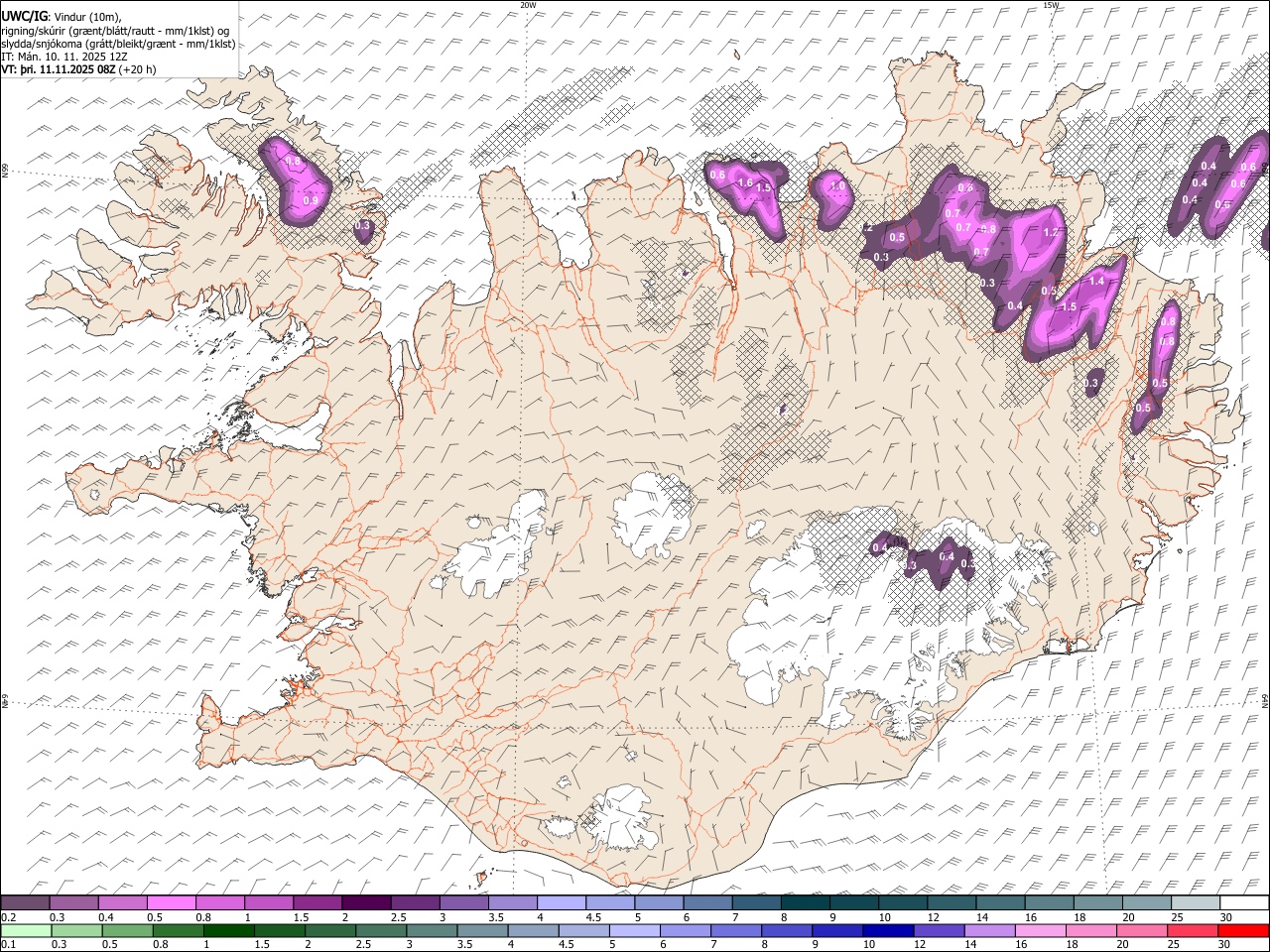Click the title text 'UWC/IG: Vindur (10m),'
This screenshot has width=1270, height=952.
click(x=62, y=16)
